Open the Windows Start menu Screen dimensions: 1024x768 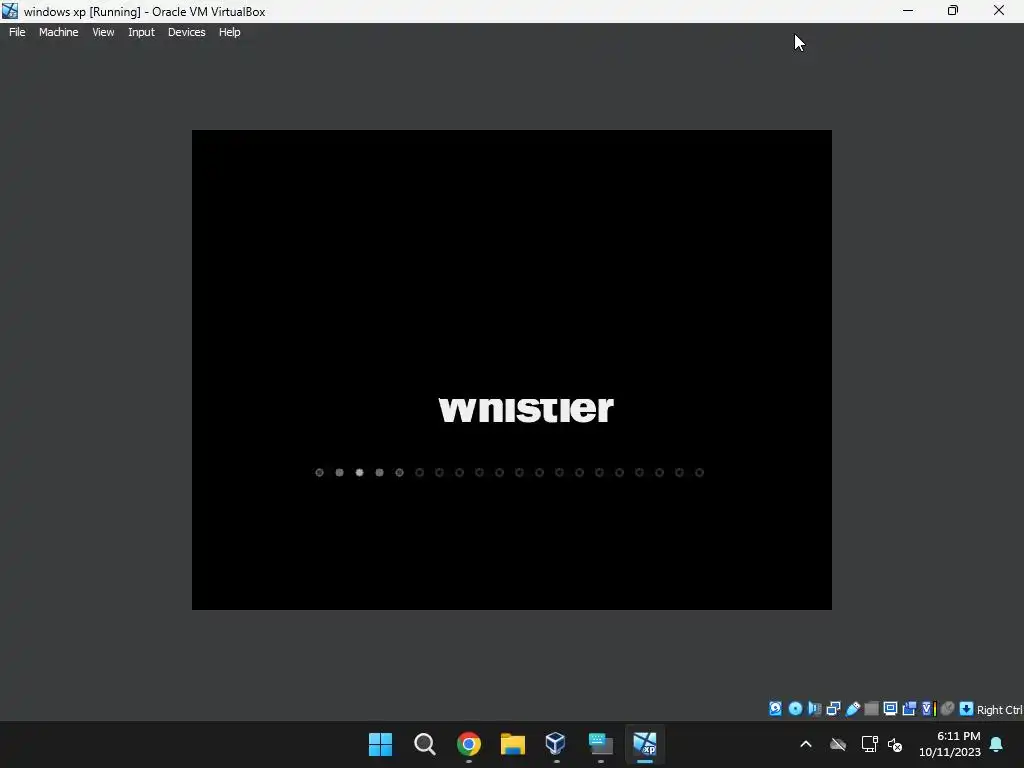(x=381, y=744)
